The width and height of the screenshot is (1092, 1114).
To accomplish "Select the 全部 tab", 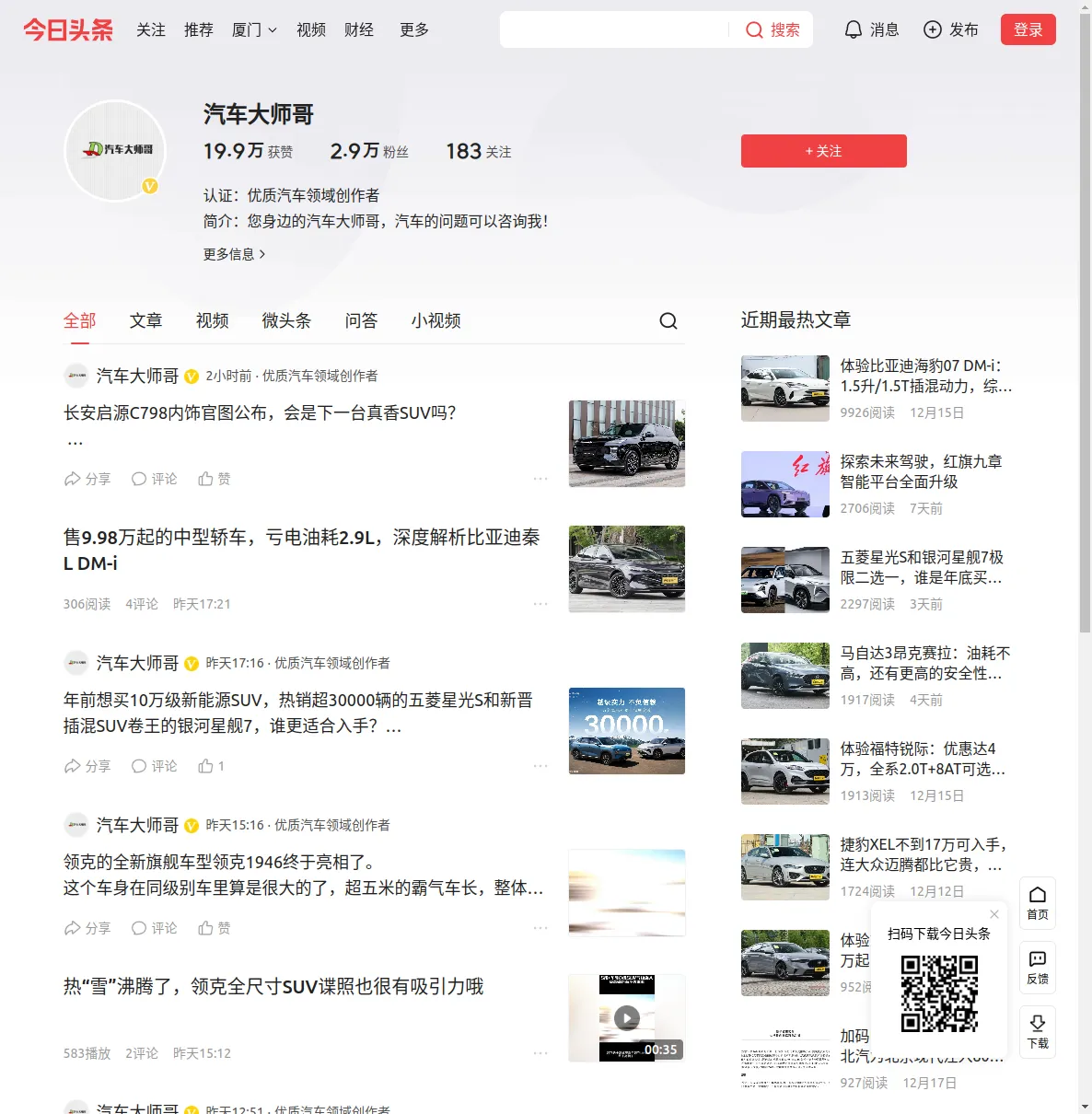I will (80, 320).
